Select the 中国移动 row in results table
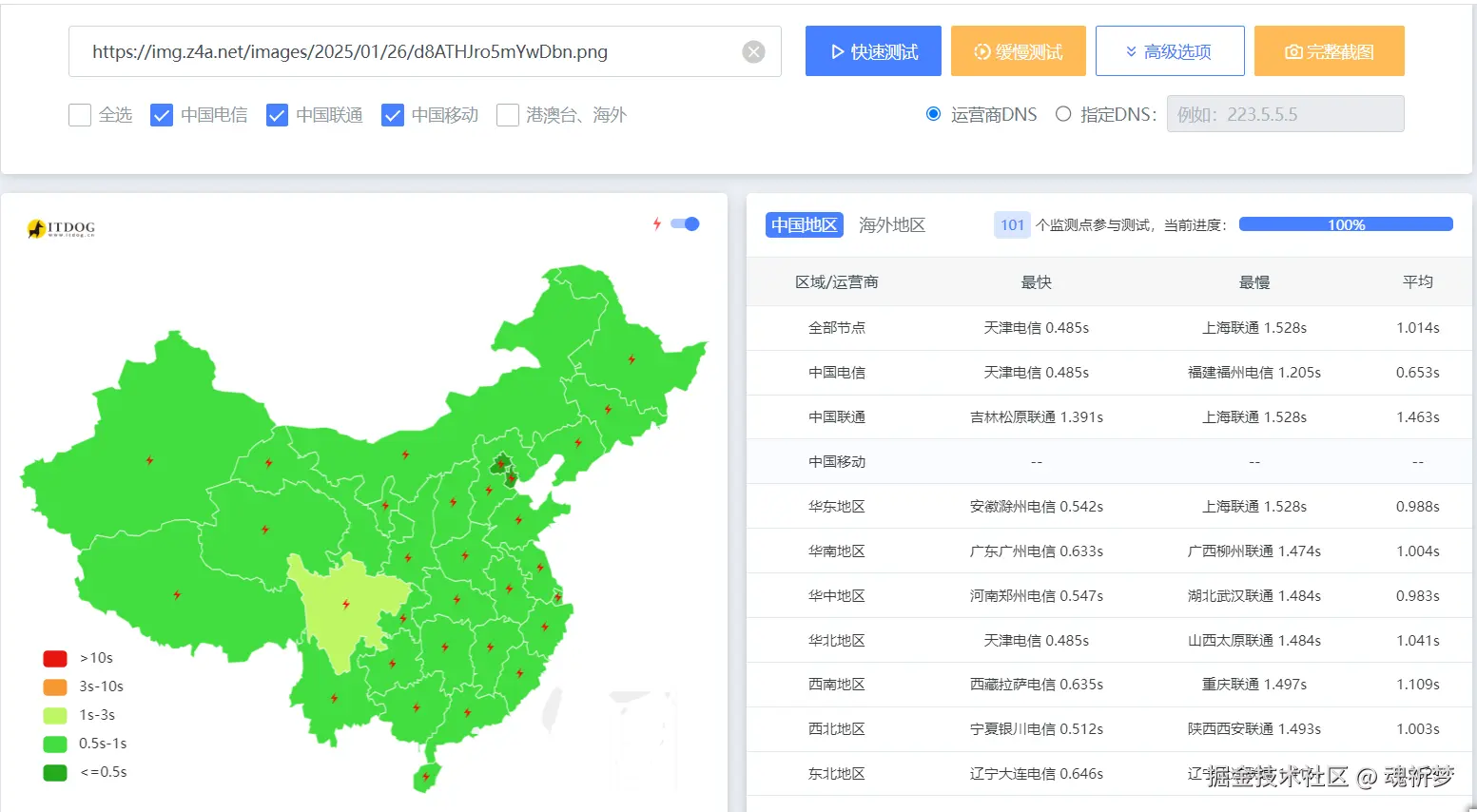Screen dimensions: 1477x812 point(1109,462)
